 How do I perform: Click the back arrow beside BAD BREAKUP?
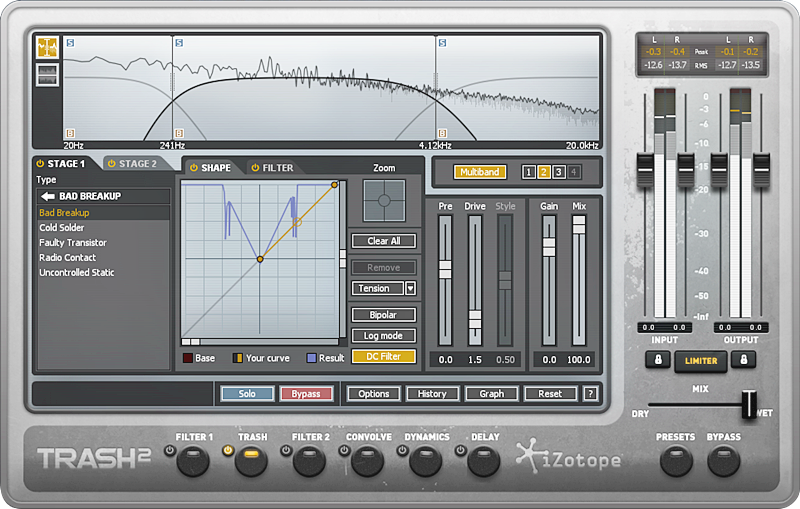pos(48,196)
